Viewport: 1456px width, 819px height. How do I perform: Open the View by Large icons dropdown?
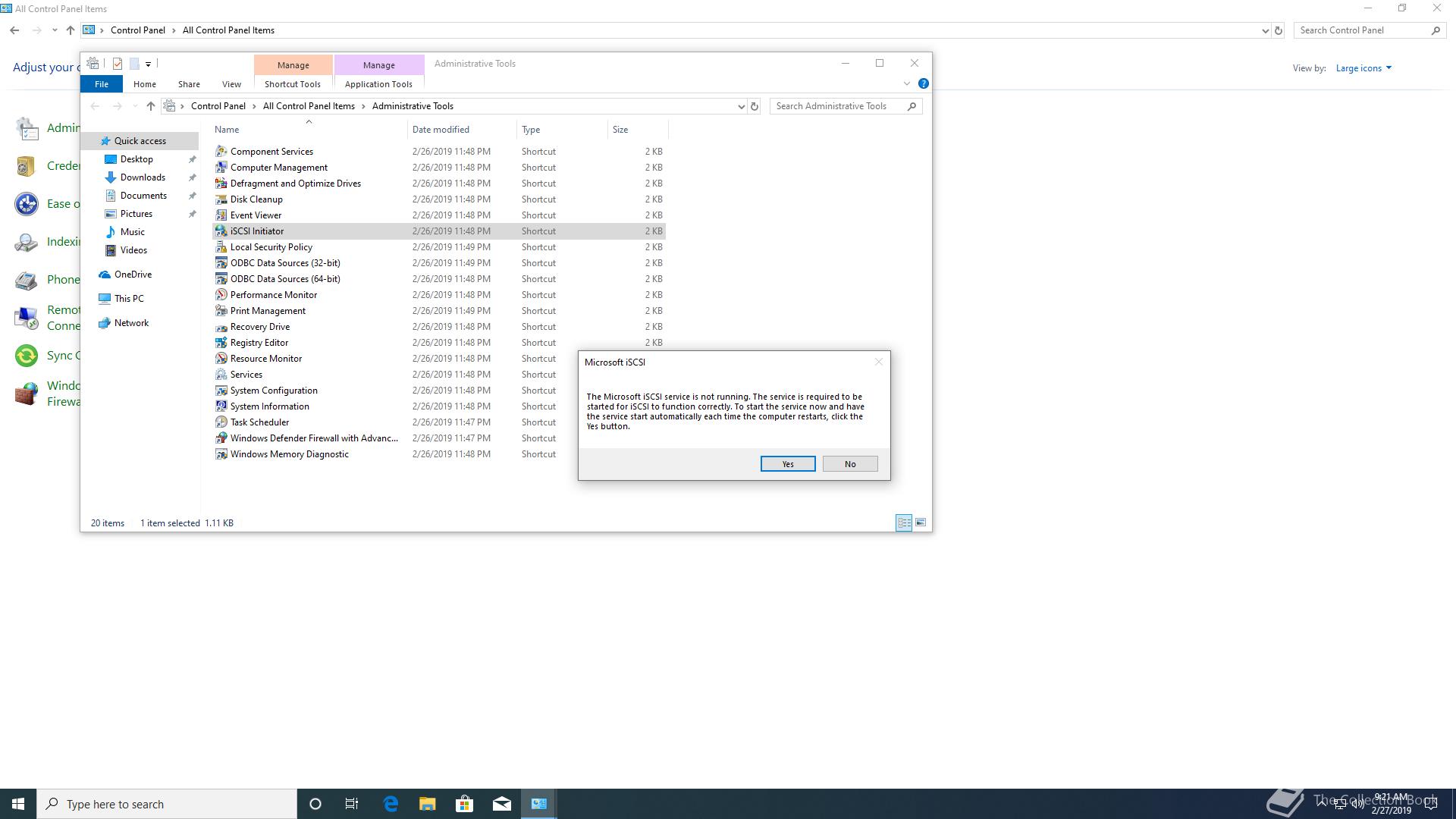[1363, 68]
